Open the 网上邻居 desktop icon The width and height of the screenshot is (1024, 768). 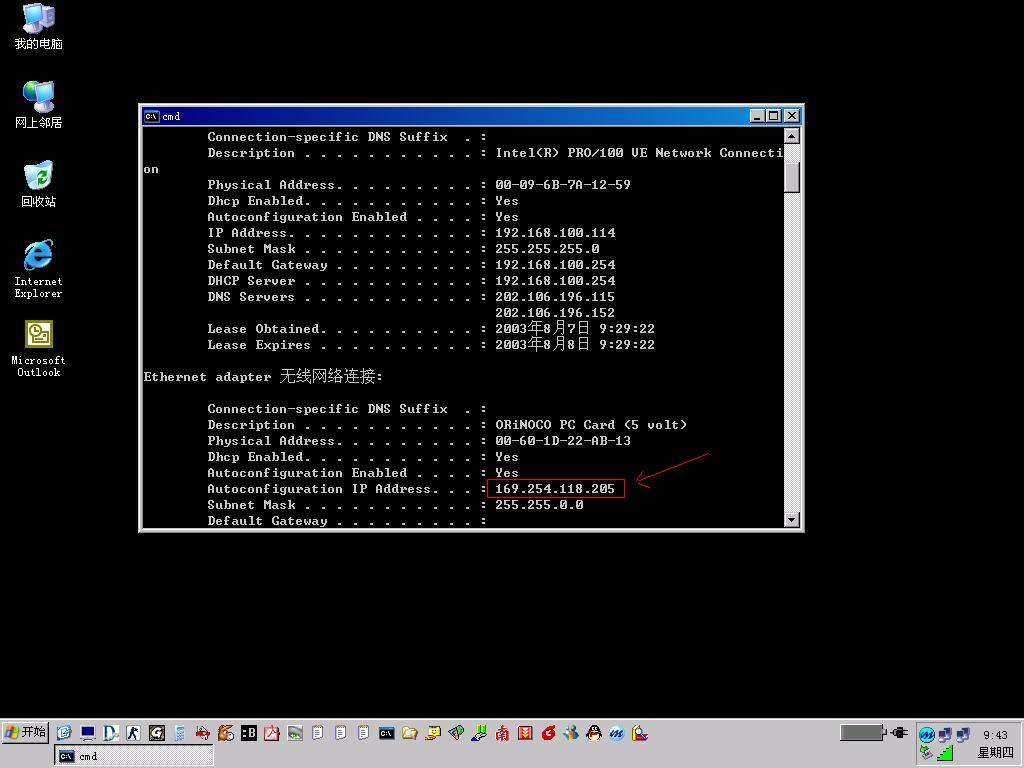point(38,104)
